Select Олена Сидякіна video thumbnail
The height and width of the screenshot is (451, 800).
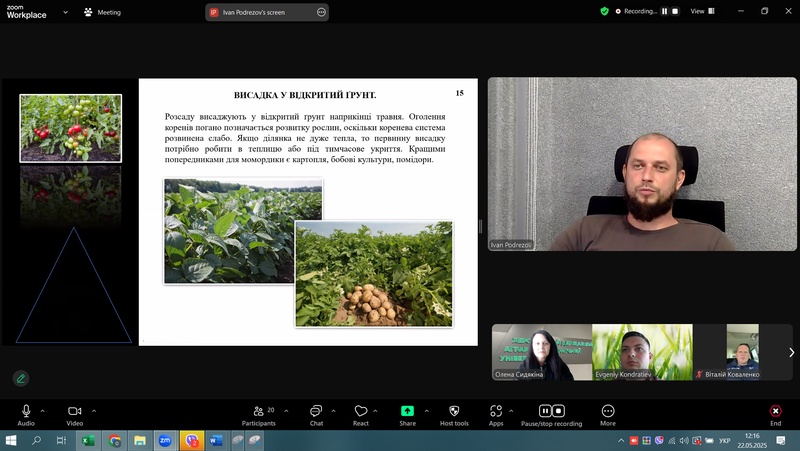tap(542, 352)
